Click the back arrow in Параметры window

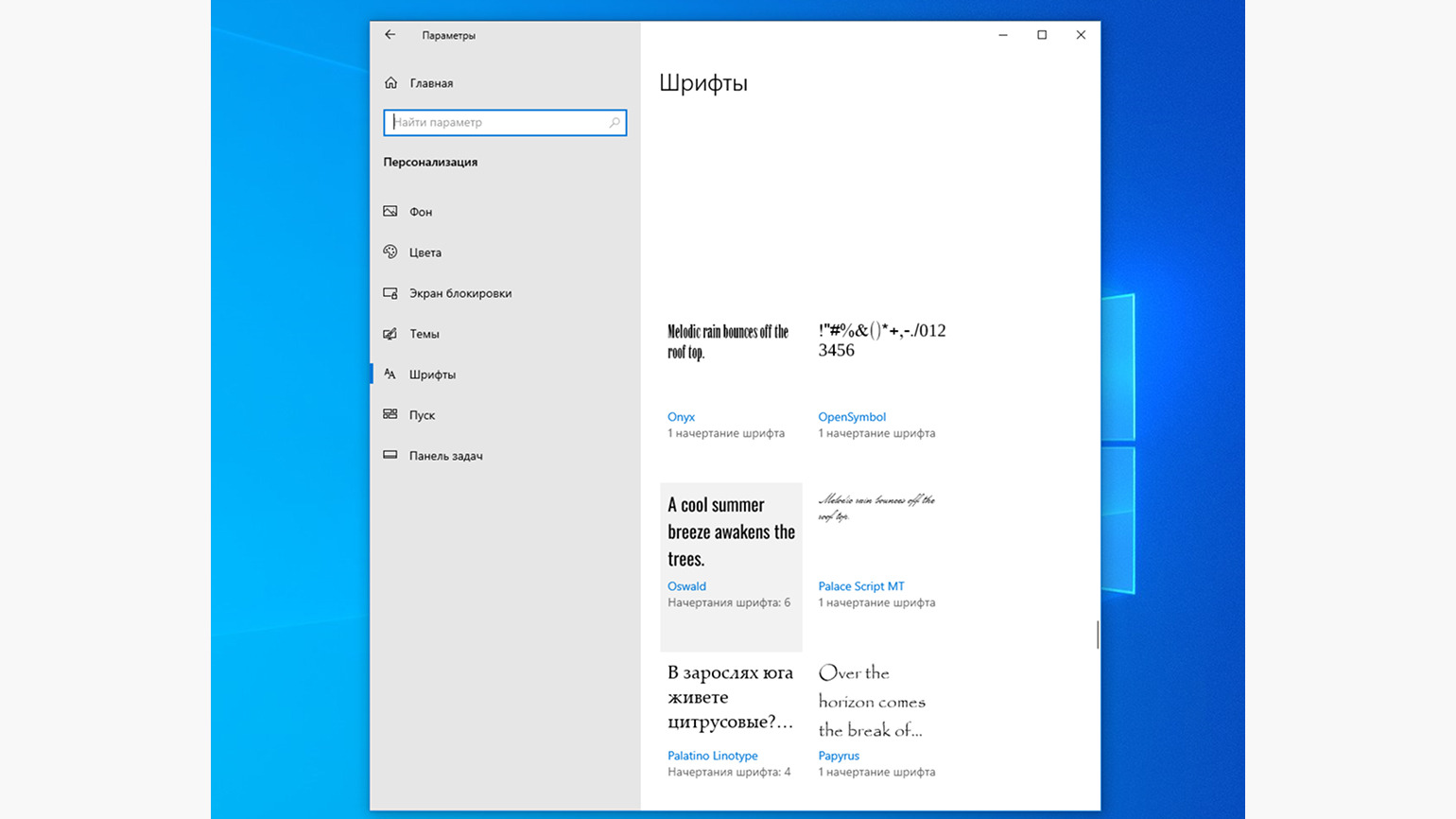tap(390, 35)
